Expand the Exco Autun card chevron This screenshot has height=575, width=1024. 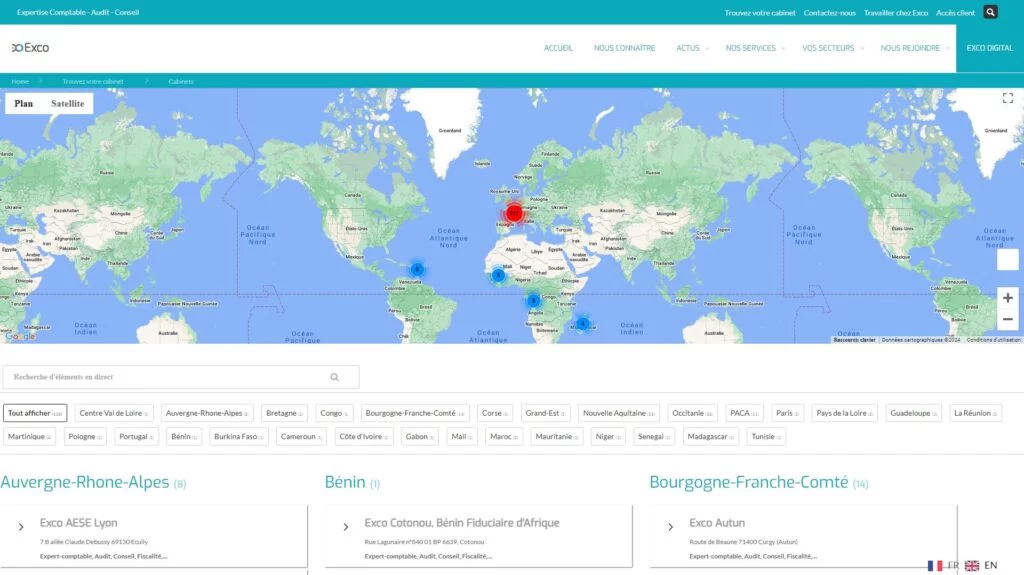pyautogui.click(x=670, y=527)
